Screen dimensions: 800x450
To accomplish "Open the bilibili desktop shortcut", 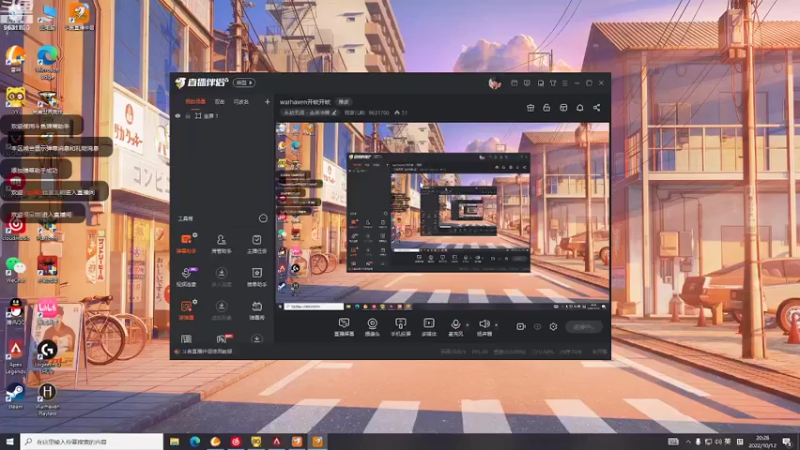I will coord(47,311).
